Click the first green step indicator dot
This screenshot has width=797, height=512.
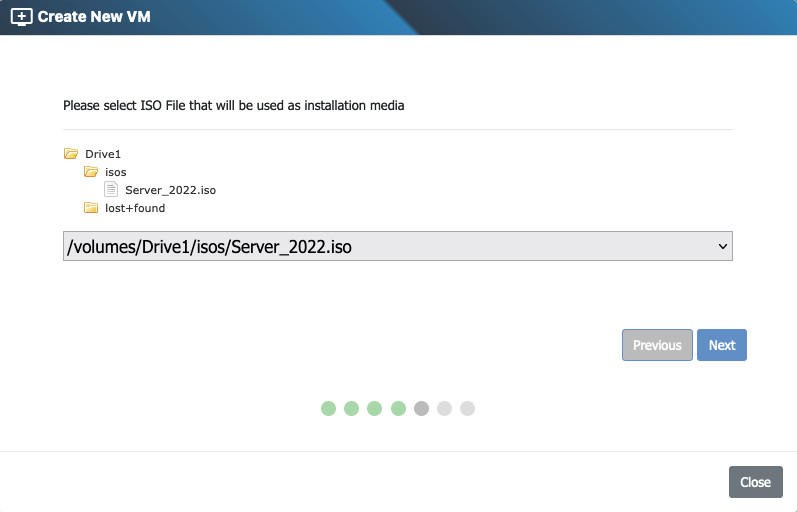328,408
